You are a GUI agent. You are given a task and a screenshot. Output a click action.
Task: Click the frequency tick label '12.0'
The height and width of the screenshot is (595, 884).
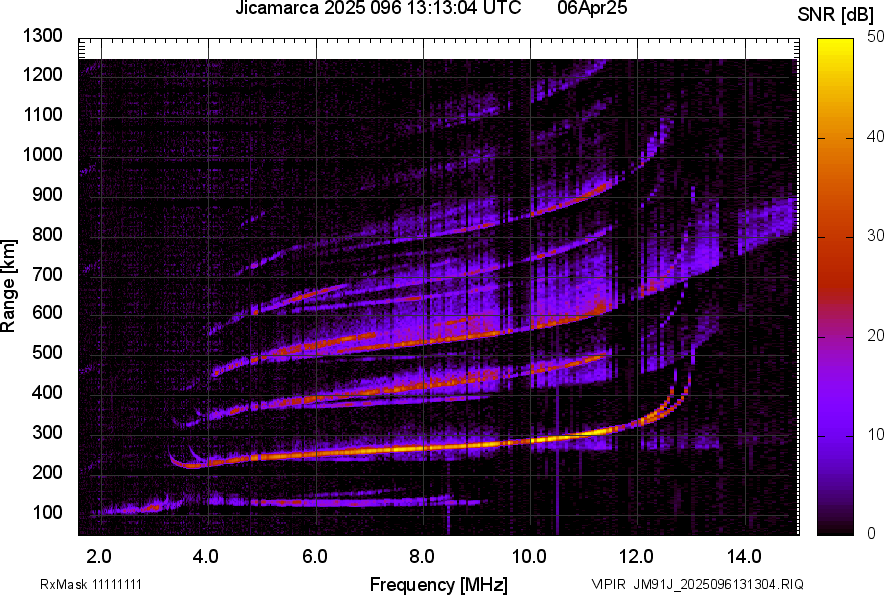(x=637, y=557)
